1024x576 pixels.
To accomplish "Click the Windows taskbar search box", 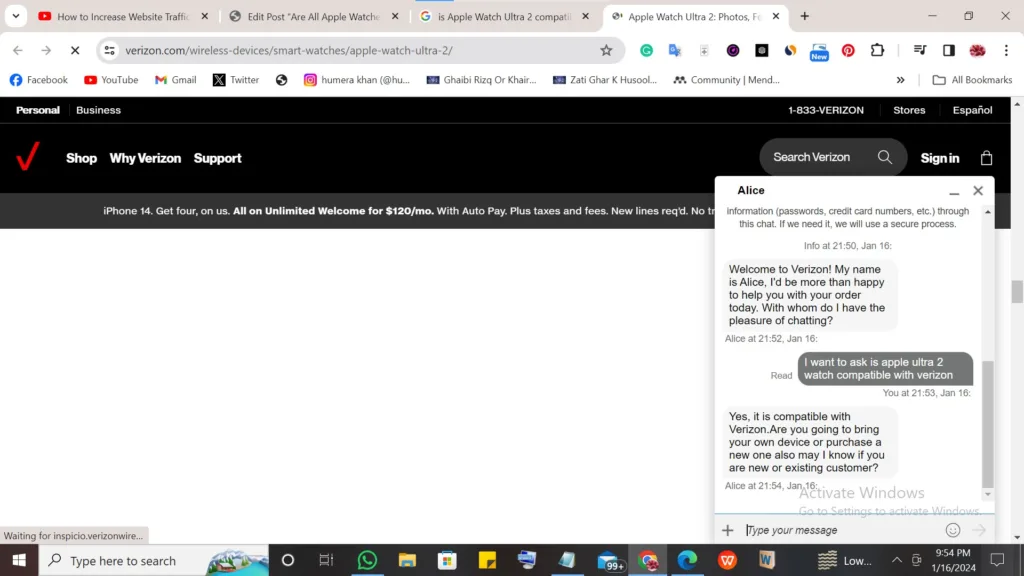I will click(x=154, y=560).
